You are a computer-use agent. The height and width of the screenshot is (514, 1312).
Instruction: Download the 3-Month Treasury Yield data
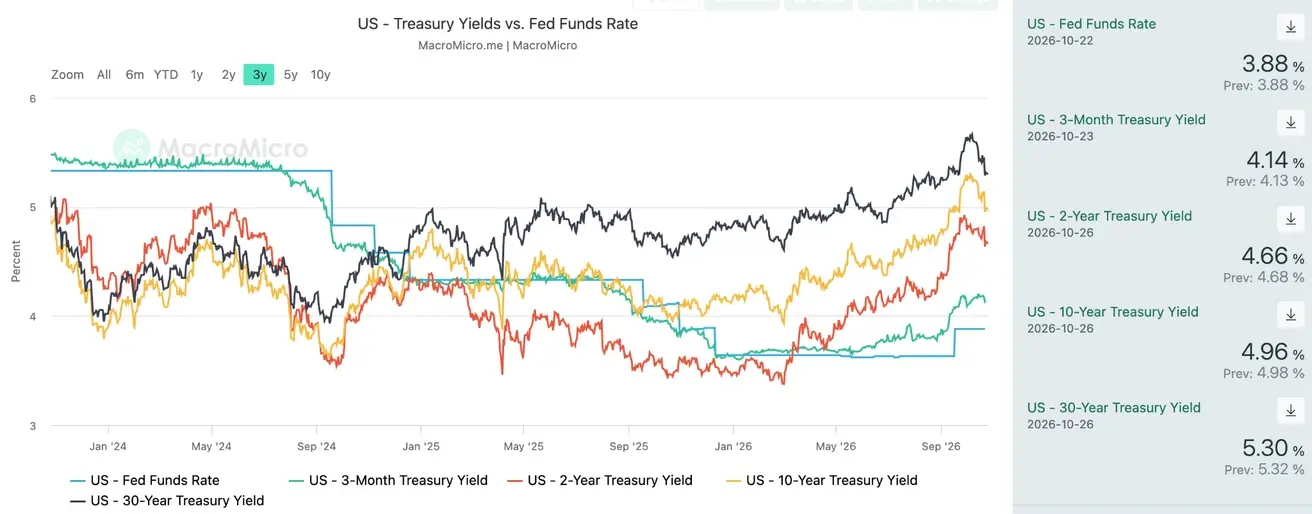1288,122
